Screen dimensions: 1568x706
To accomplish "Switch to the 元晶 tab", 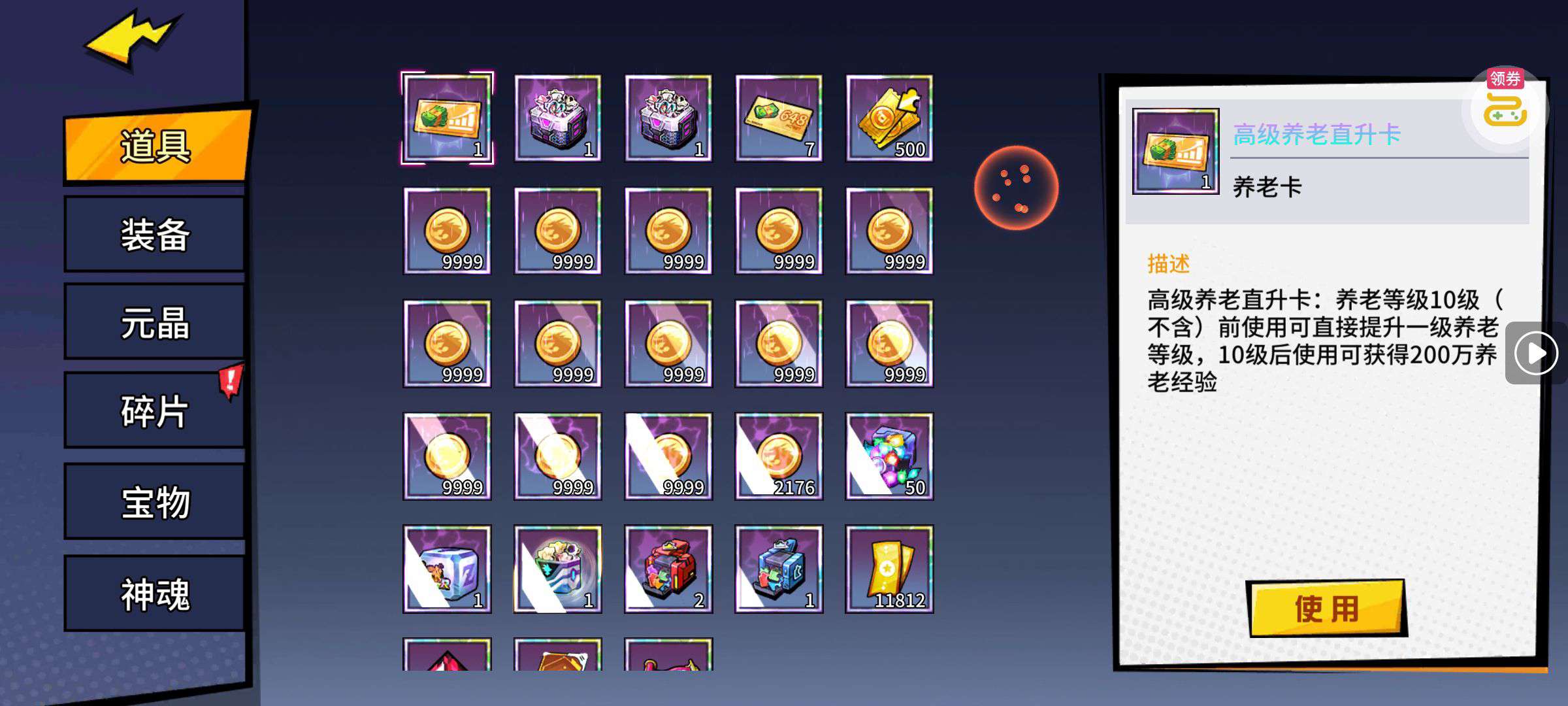I will (x=154, y=322).
